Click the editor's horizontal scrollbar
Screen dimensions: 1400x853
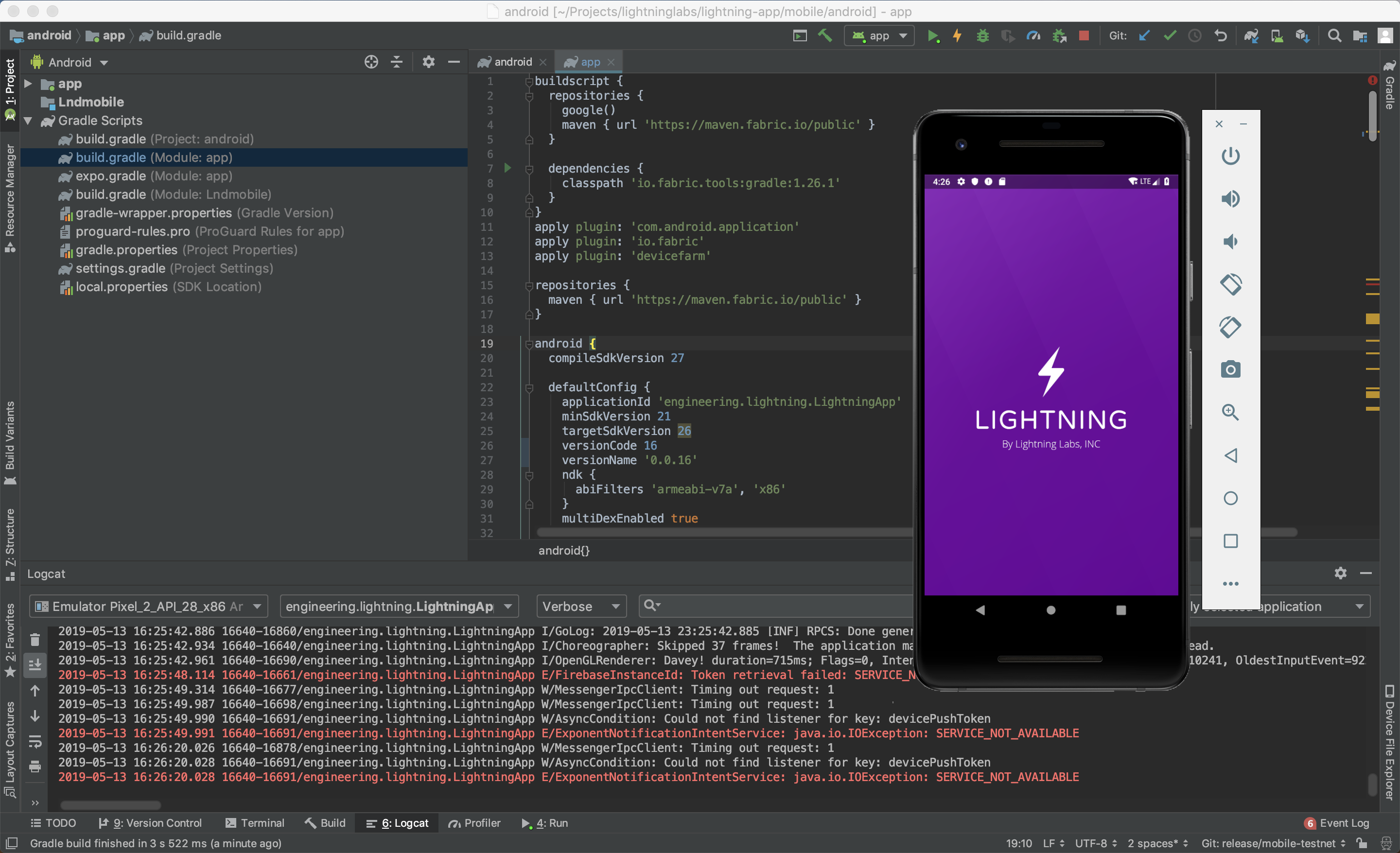click(x=721, y=532)
